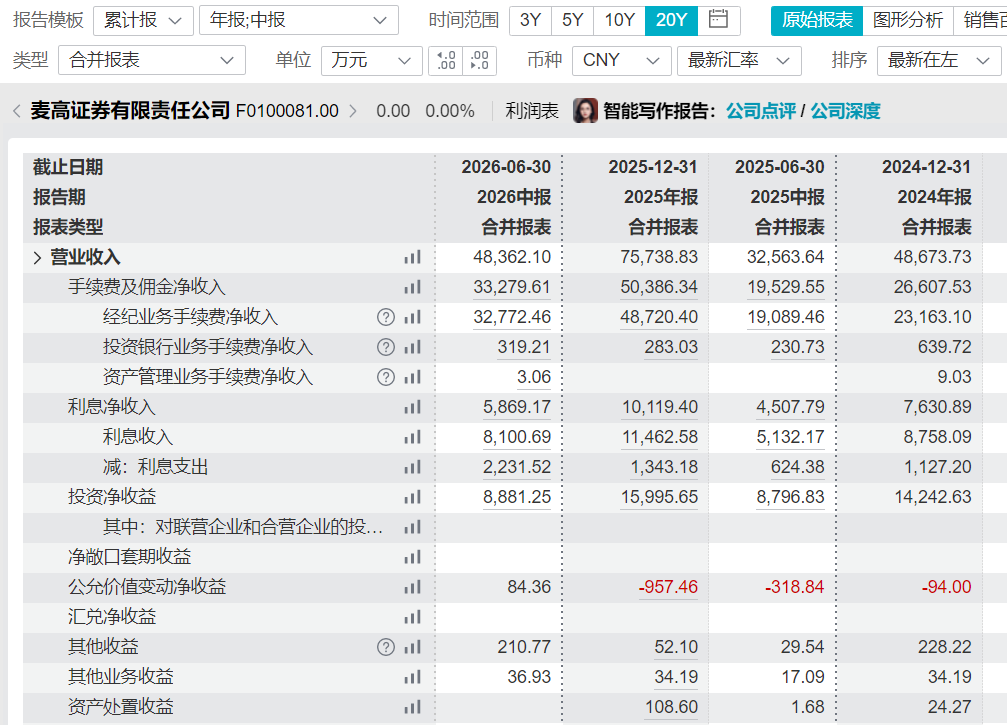Open CNY currency dropdown
This screenshot has height=725, width=1007.
(x=622, y=60)
